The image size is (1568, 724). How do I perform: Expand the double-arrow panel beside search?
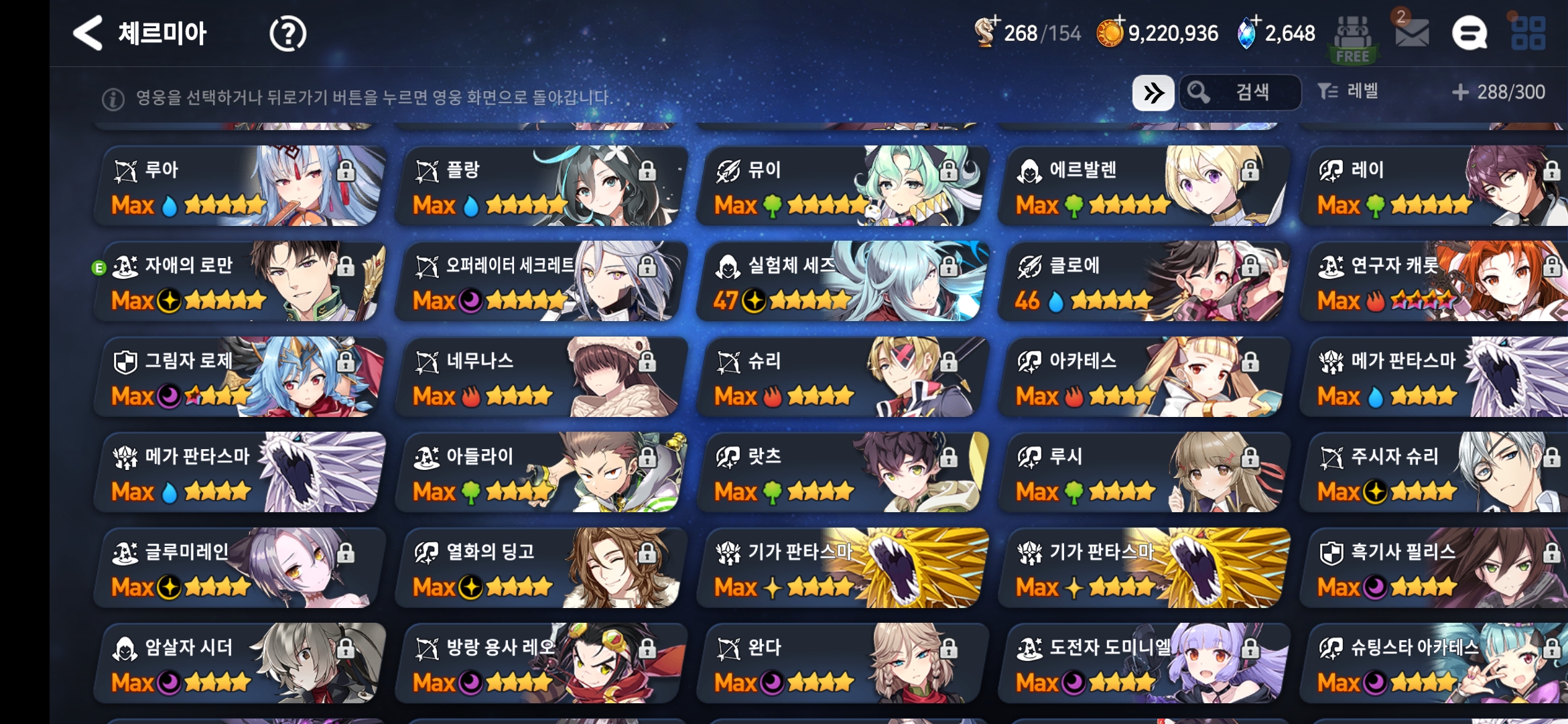coord(1153,93)
